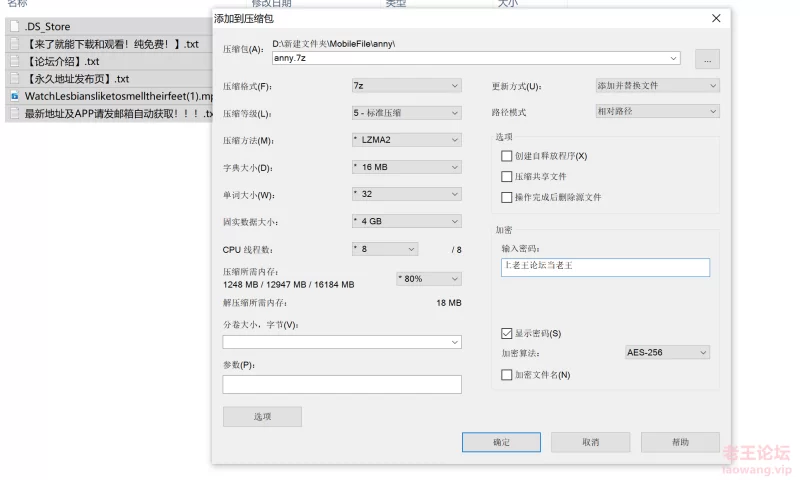Select 【论坛介绍】.txt file name
The image size is (800, 480).
click(x=62, y=61)
